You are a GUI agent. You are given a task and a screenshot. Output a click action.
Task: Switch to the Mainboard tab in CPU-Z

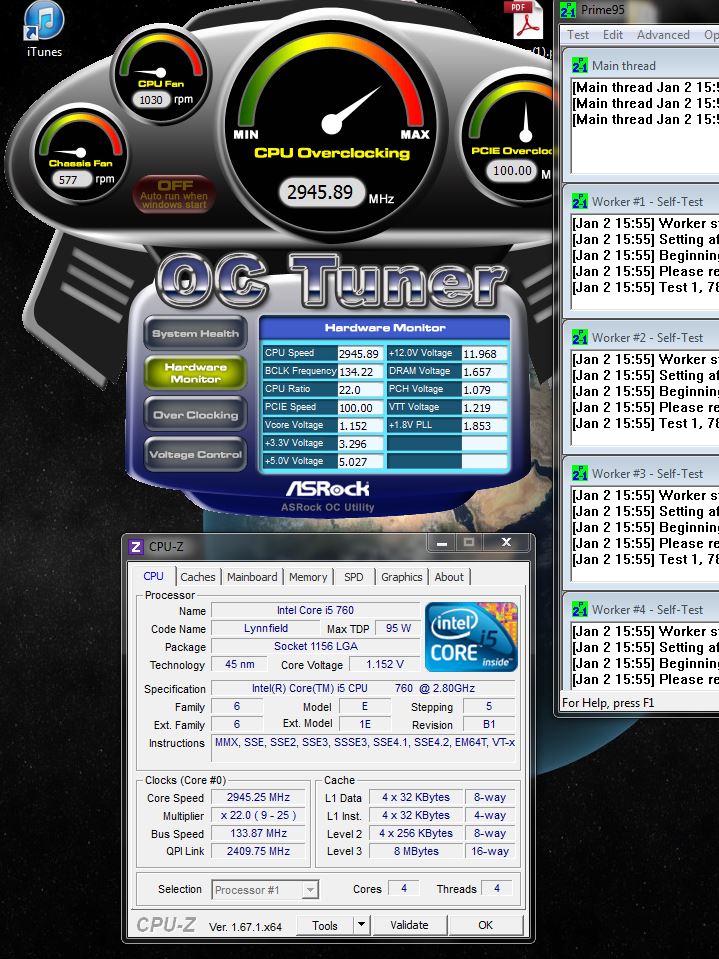(252, 577)
